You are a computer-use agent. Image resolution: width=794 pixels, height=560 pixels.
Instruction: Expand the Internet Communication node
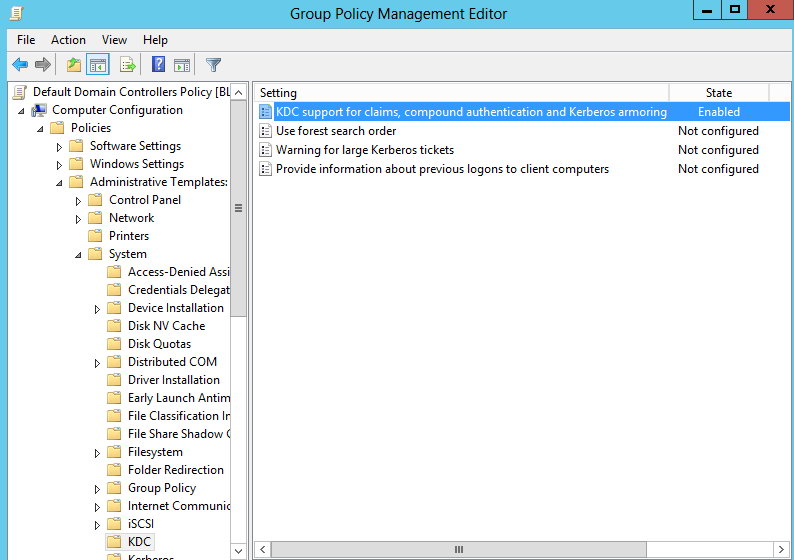pos(97,507)
